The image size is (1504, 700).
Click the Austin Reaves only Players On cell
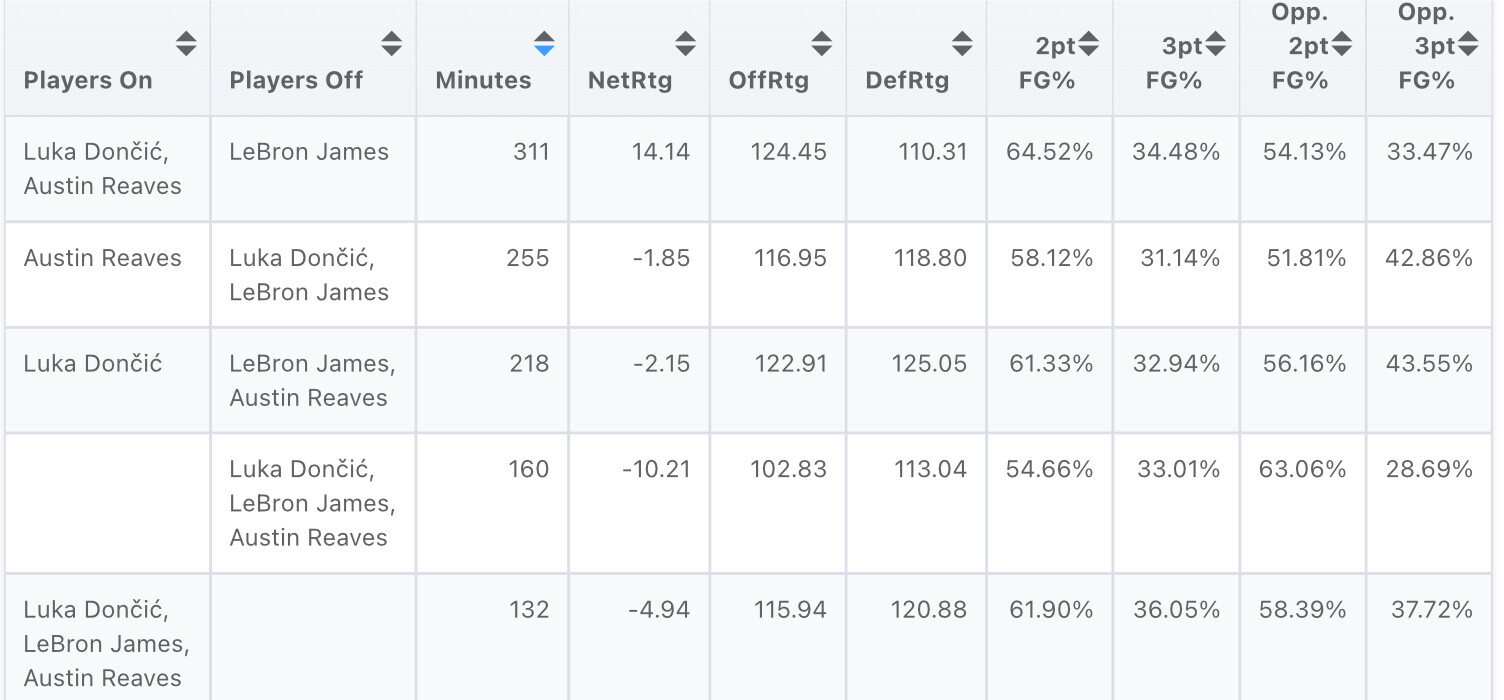[x=103, y=258]
